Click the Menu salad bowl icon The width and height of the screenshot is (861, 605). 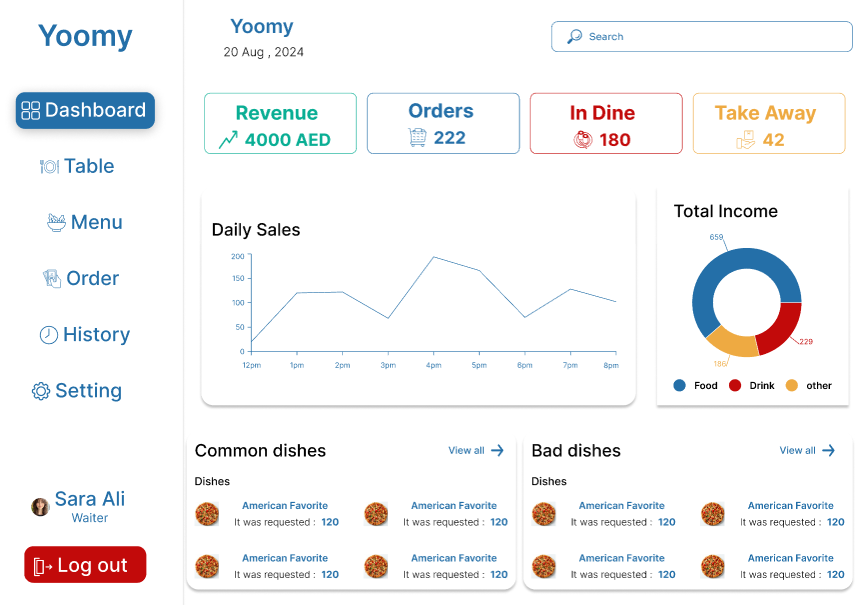(57, 222)
